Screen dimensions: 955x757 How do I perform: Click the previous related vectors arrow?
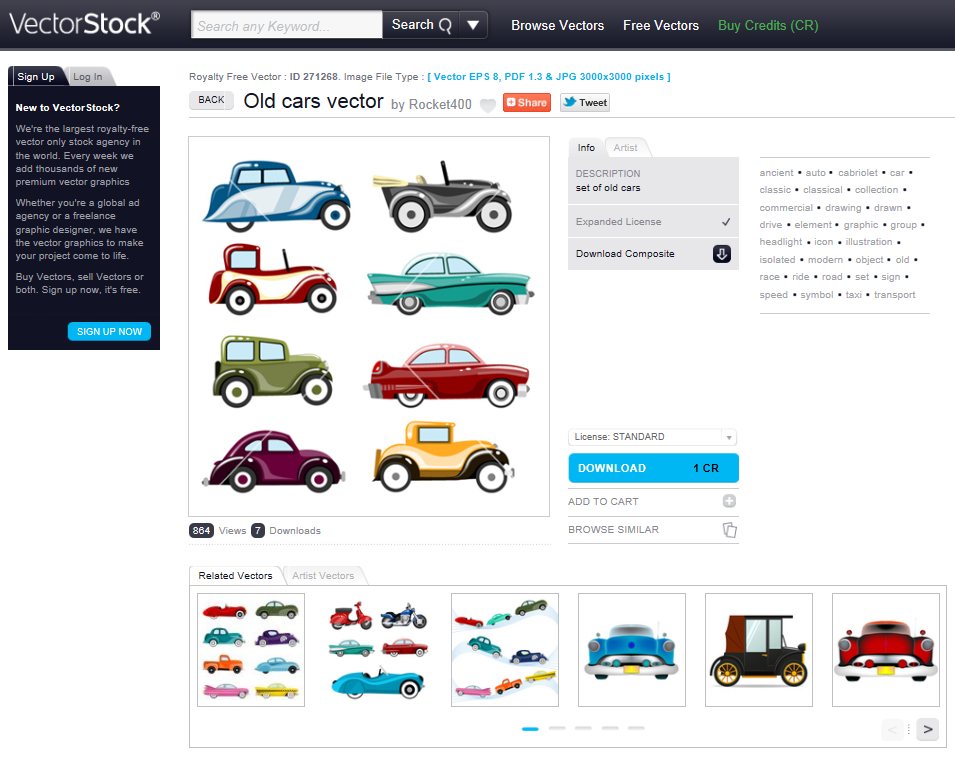892,729
